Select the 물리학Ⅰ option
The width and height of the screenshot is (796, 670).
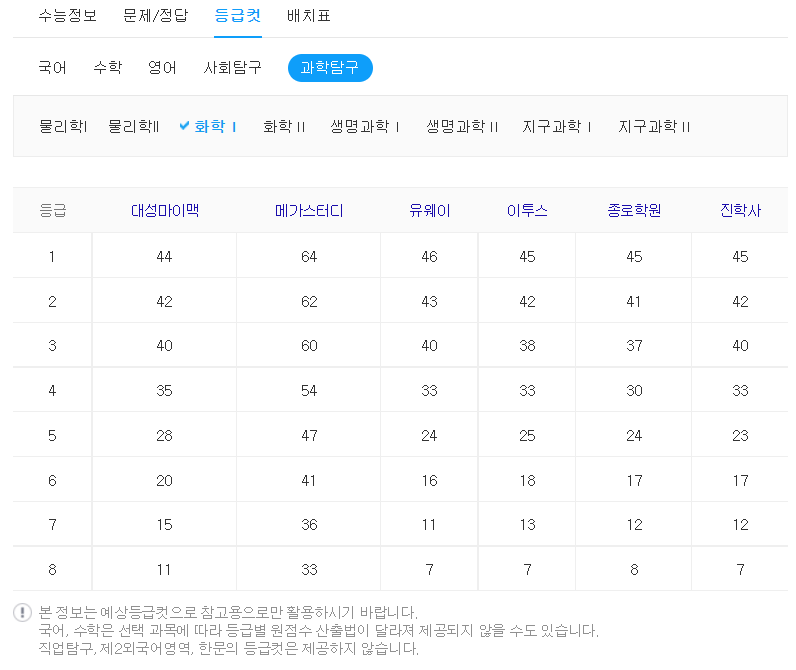coord(63,126)
